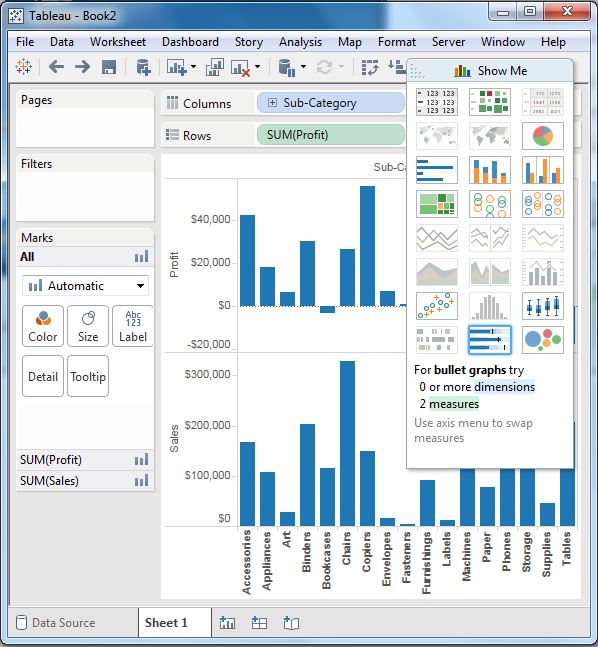Pick the packed bubbles chart type

(542, 340)
